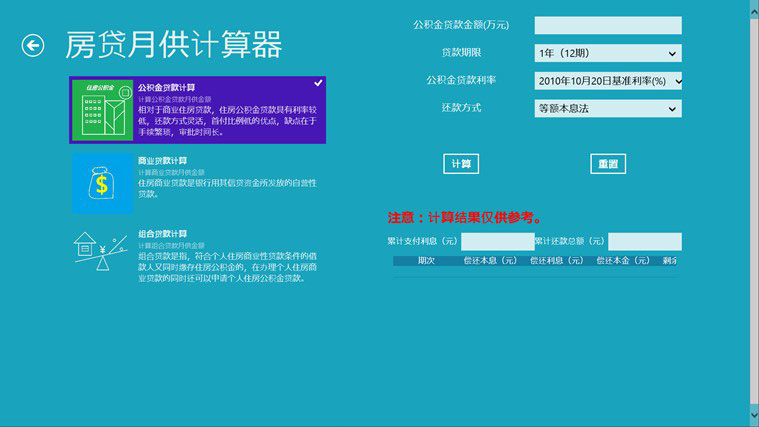Click the 累计支付利息 result field
Viewport: 759px width, 427px height.
point(498,242)
